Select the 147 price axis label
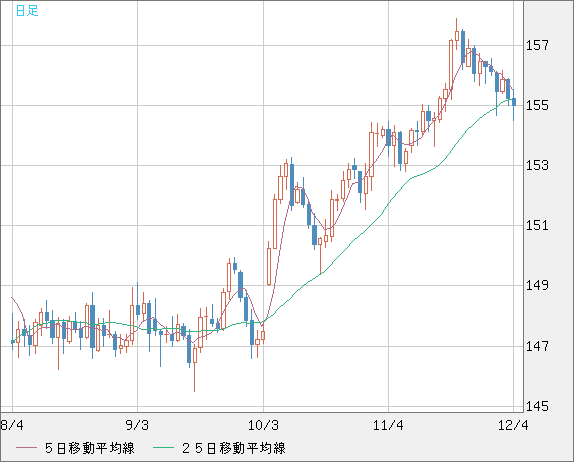574x462 pixels. point(537,346)
